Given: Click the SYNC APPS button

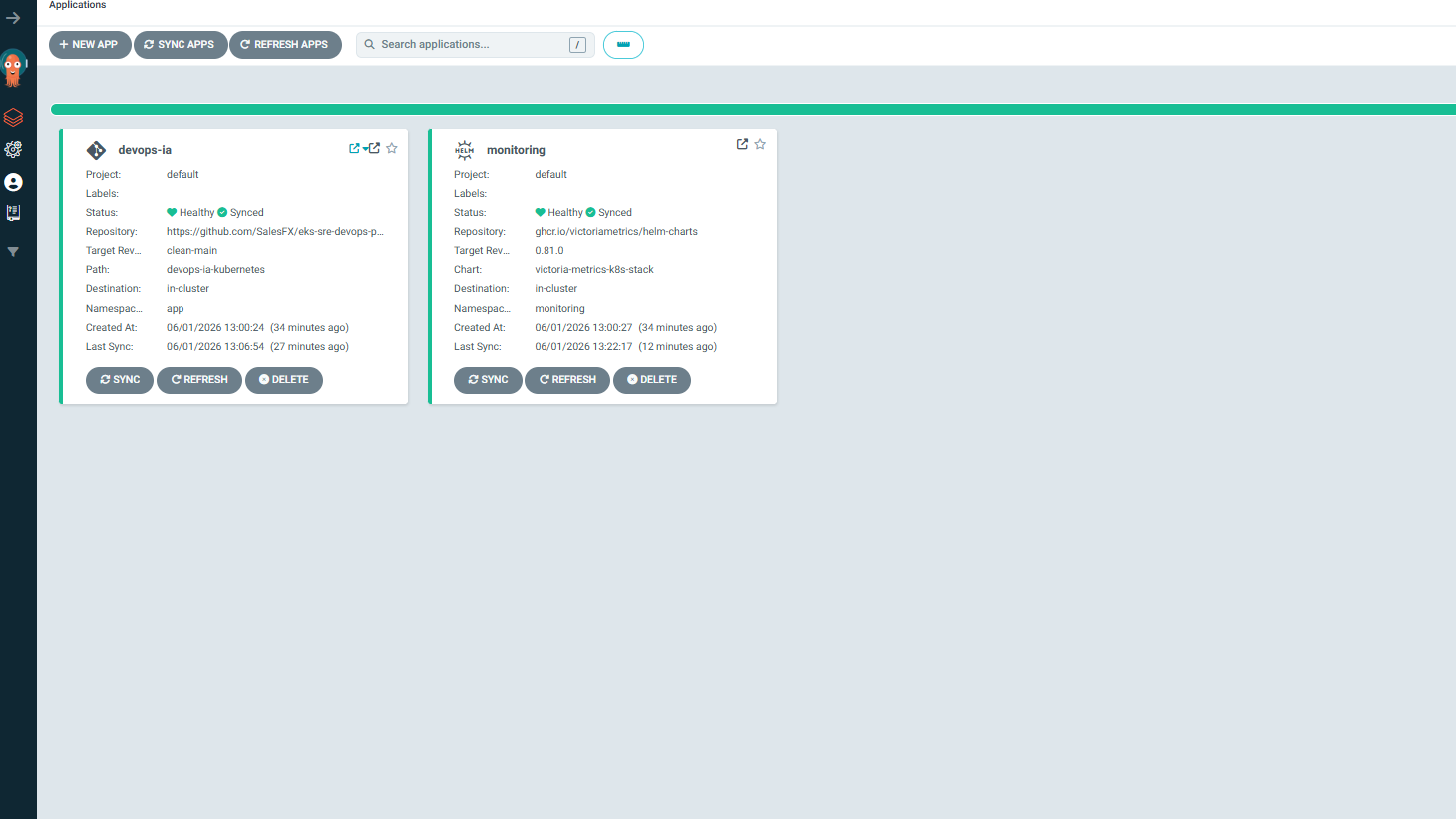Looking at the screenshot, I should pyautogui.click(x=181, y=45).
